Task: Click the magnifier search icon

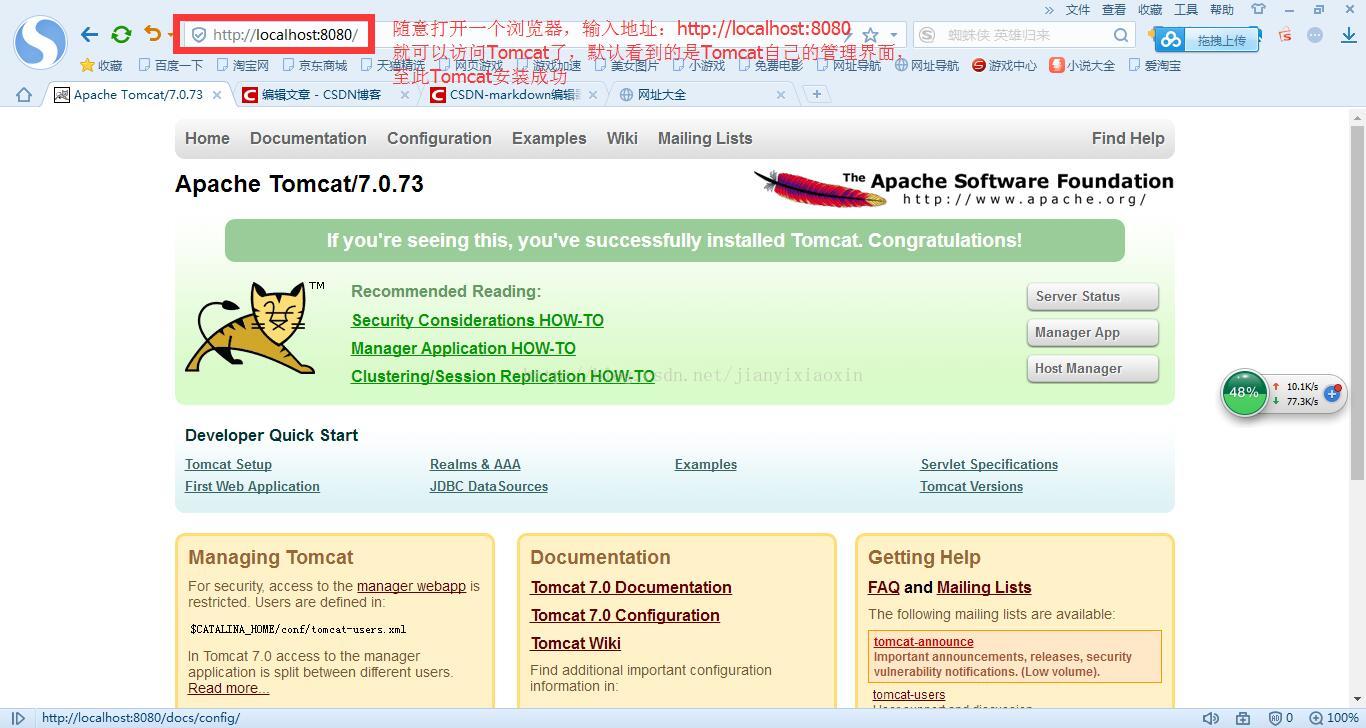Action: tap(1121, 34)
